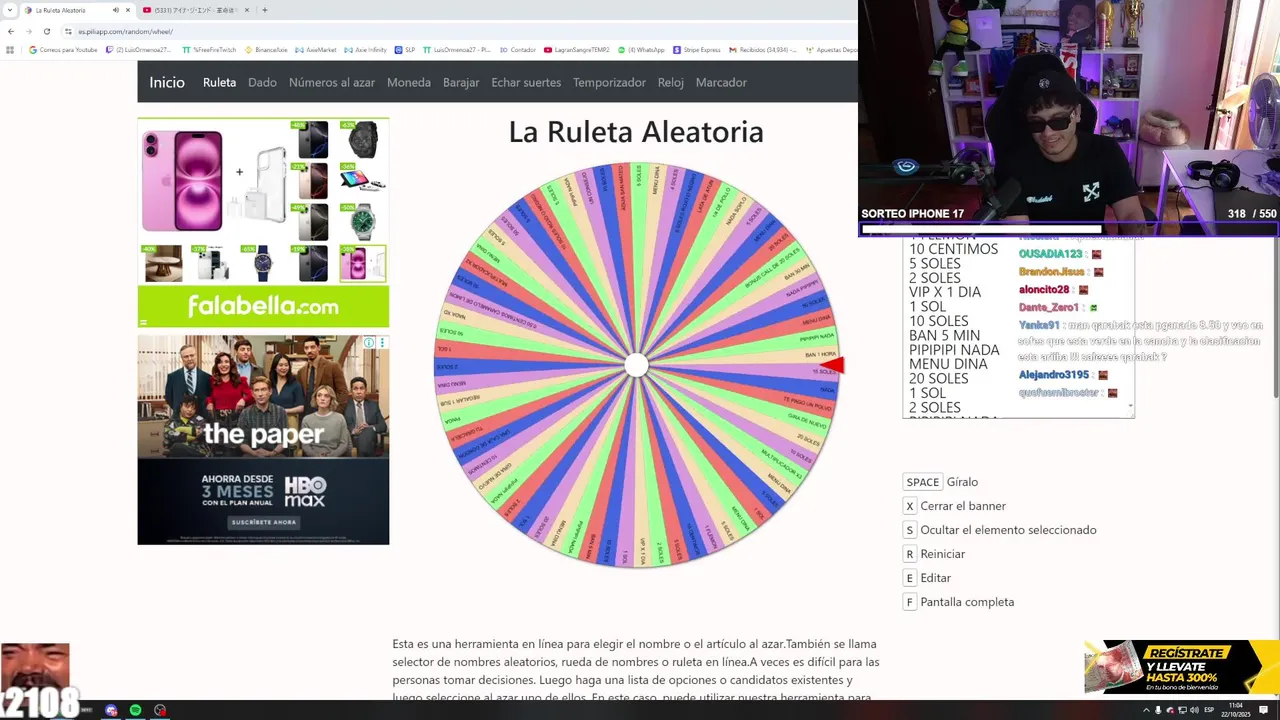This screenshot has height=720, width=1280.
Task: Open the apps grid in bookmarks bar
Action: [10, 49]
